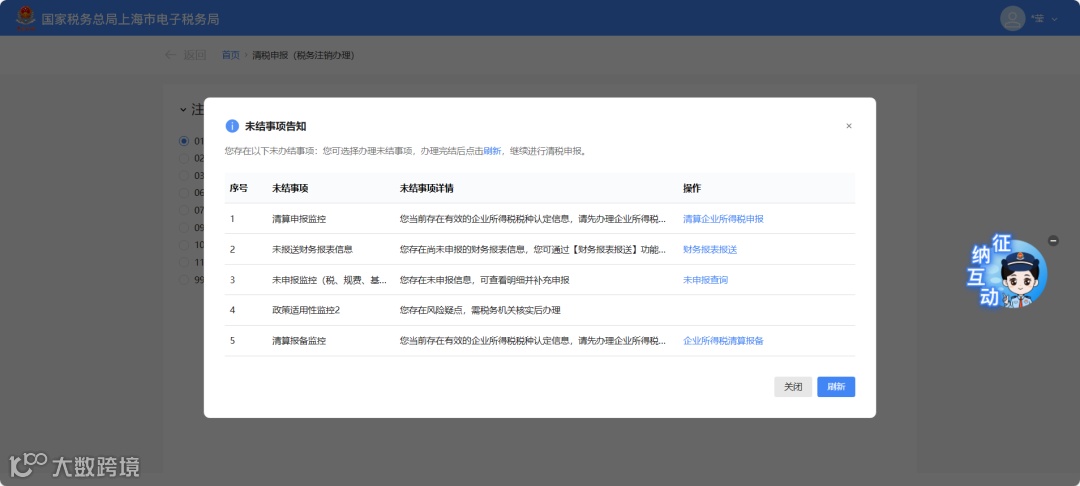Click 您存在尚未申报的财务报表信息 detail text
This screenshot has width=1080, height=486.
(x=532, y=250)
